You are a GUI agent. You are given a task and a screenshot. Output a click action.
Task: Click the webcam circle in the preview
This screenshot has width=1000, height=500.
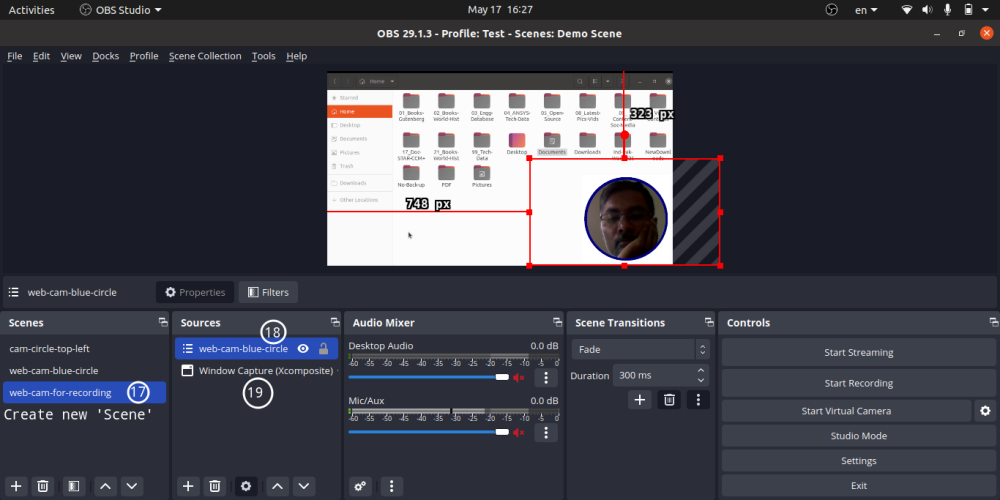626,219
